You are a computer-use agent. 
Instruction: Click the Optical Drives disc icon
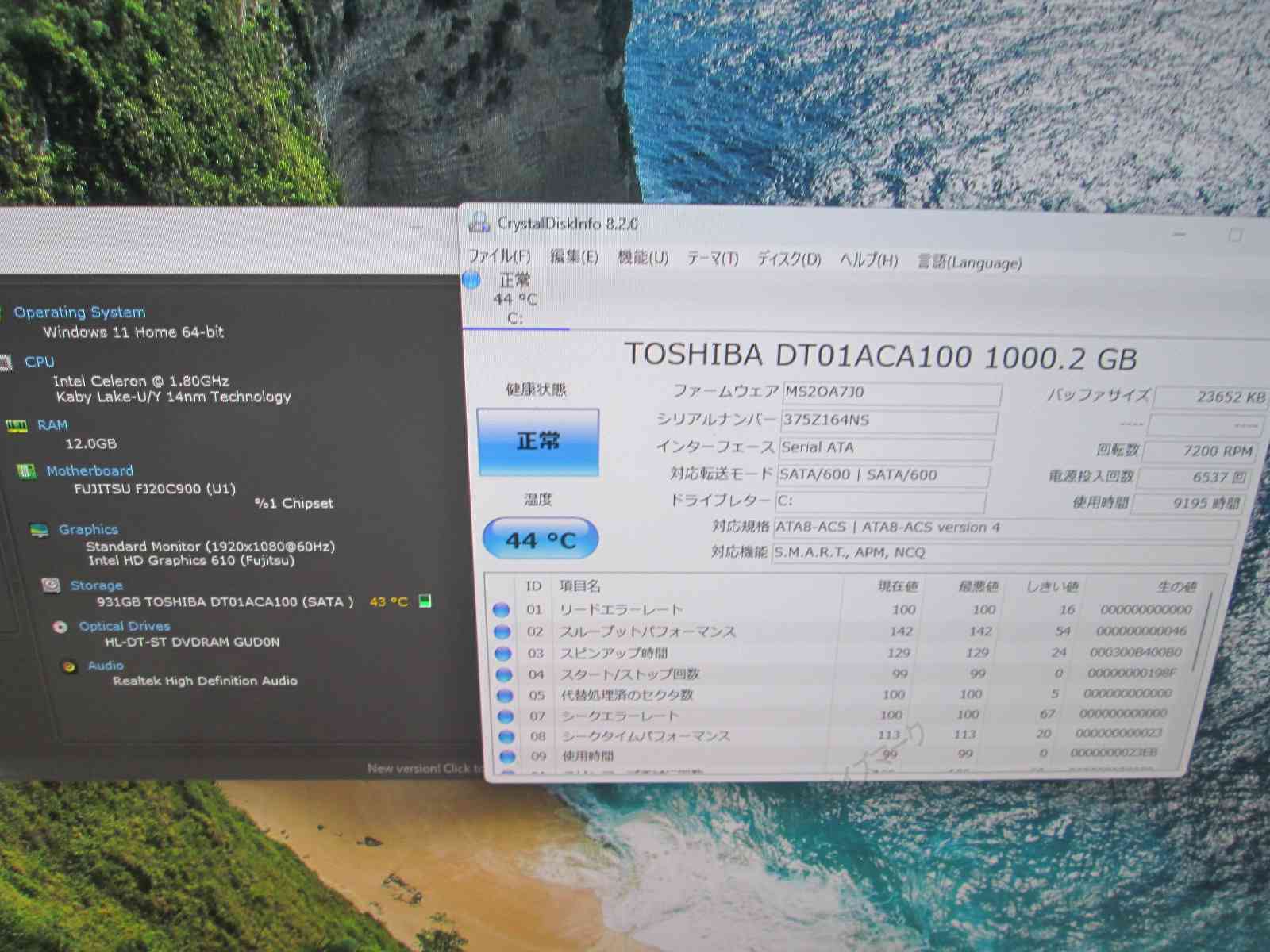[x=60, y=627]
